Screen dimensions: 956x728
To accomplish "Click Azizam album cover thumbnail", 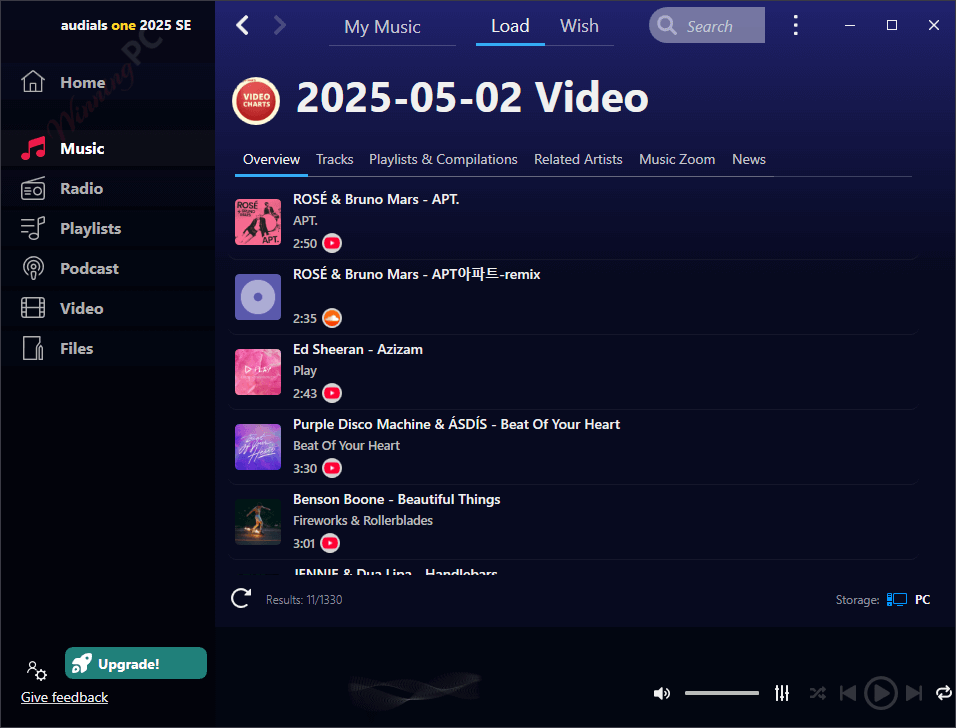I will (x=258, y=372).
